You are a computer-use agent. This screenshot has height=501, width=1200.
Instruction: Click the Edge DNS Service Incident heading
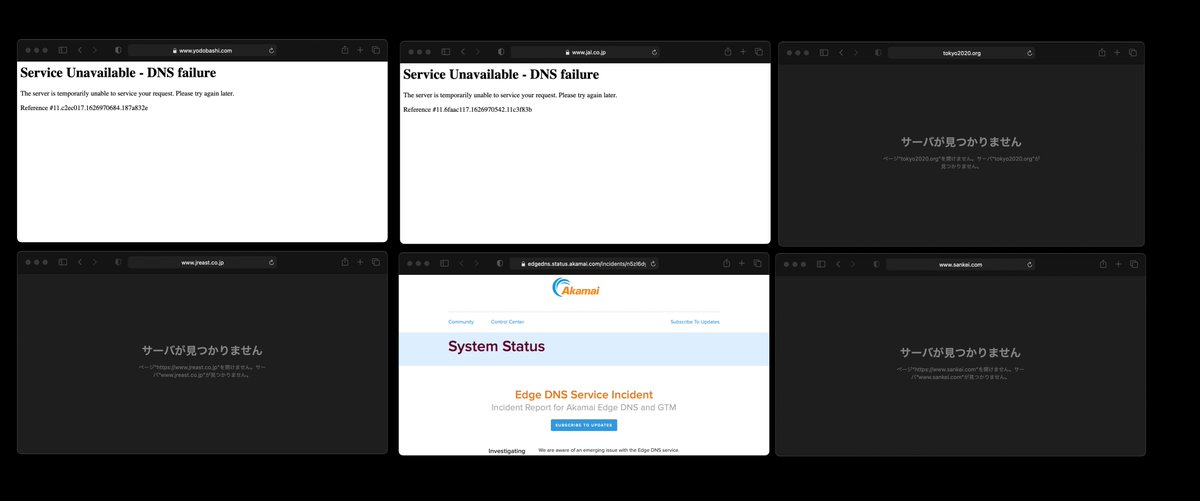[x=583, y=395]
